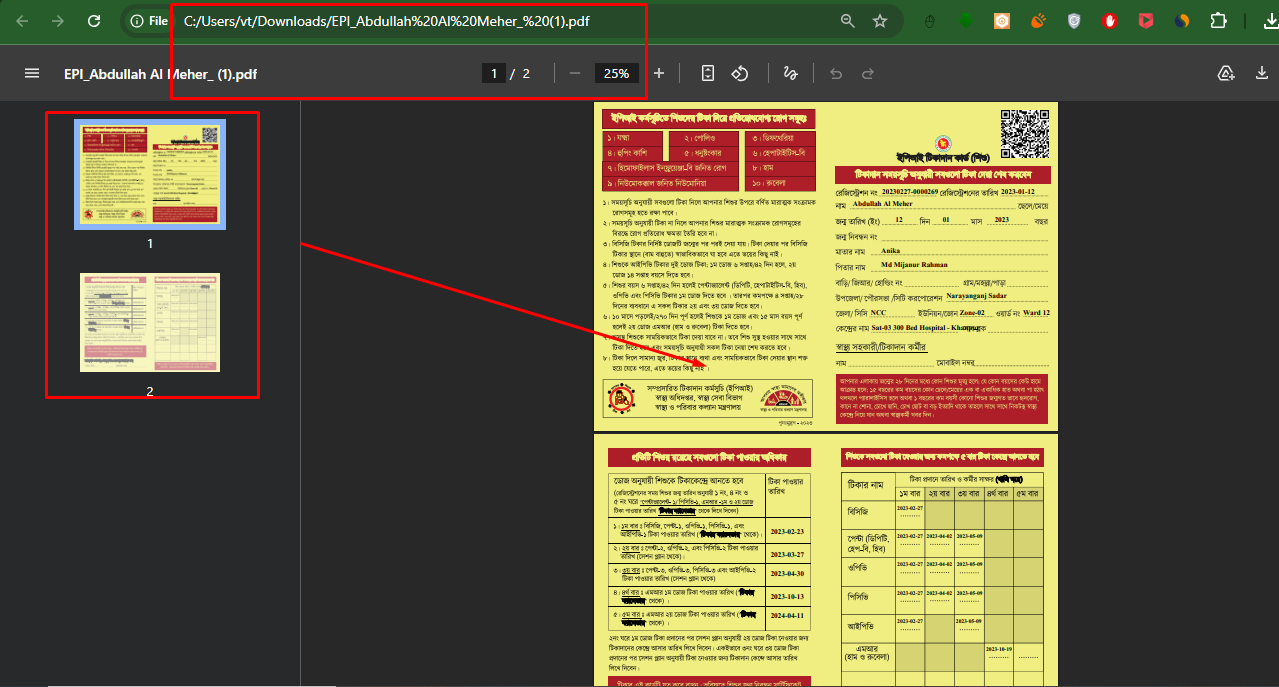Click the site information icon in address bar

pos(135,19)
